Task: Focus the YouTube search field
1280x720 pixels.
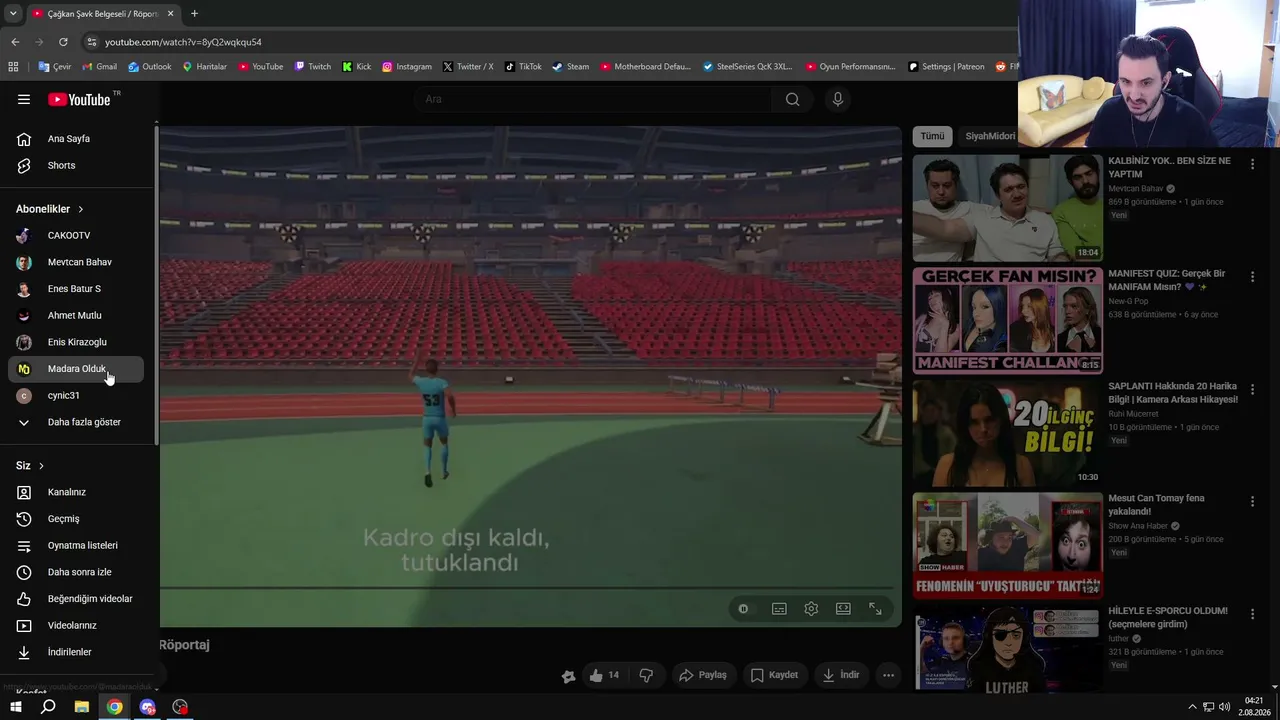Action: (595, 99)
